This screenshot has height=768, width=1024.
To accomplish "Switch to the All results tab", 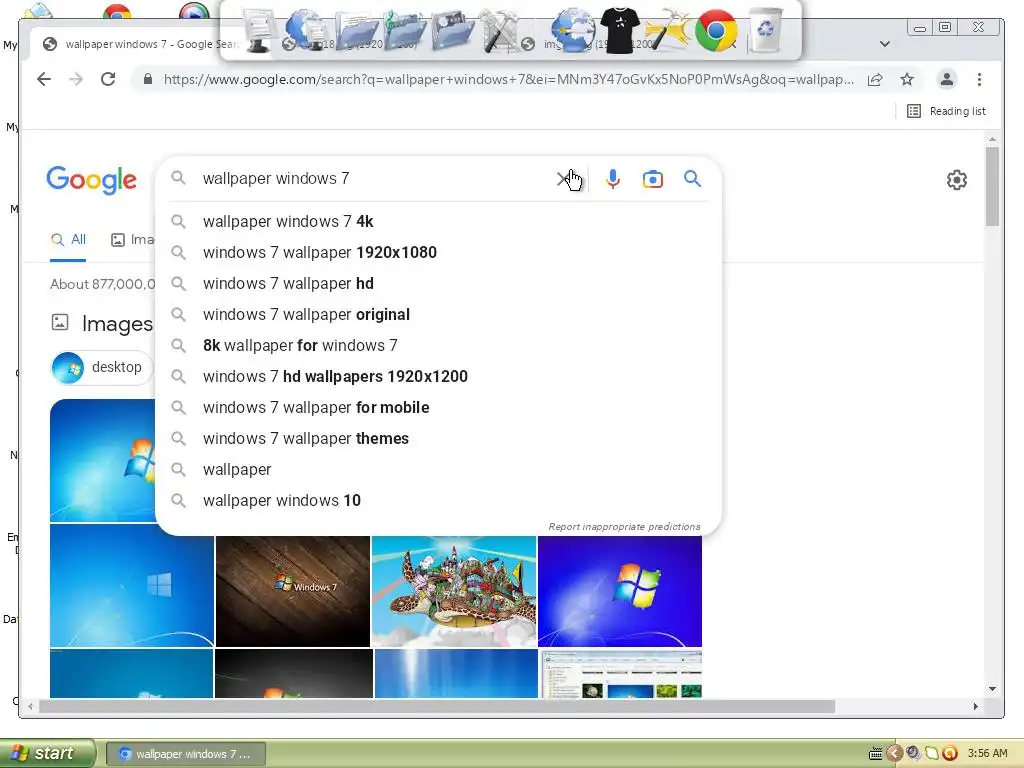I will (68, 240).
